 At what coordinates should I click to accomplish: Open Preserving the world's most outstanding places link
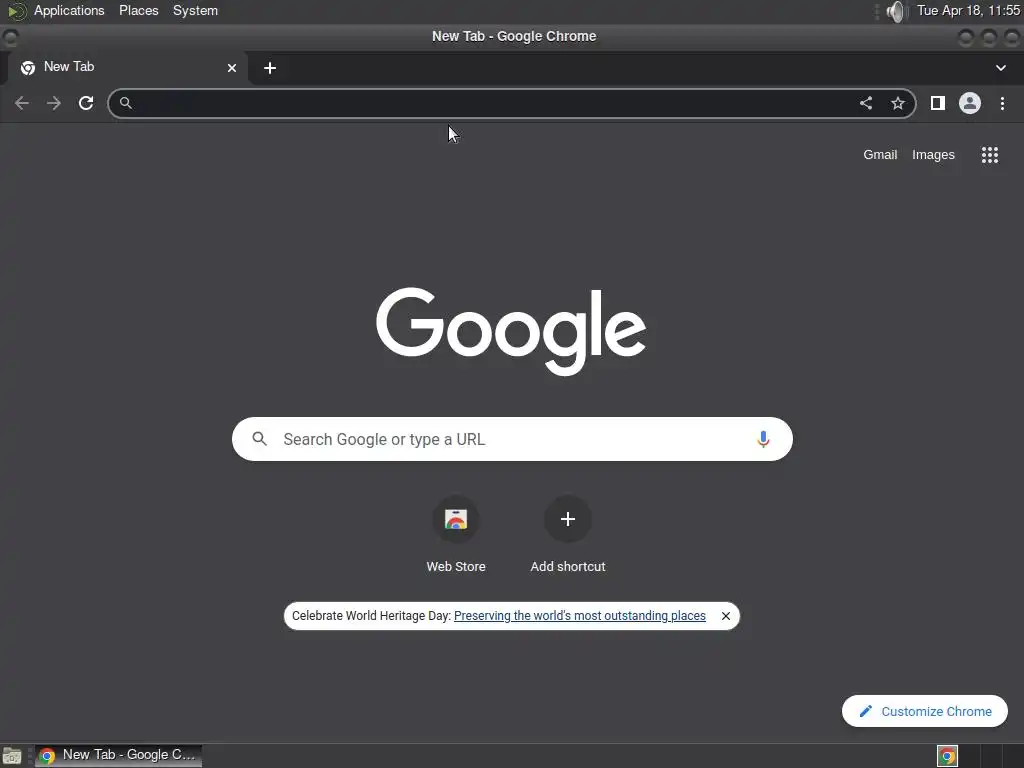point(579,616)
